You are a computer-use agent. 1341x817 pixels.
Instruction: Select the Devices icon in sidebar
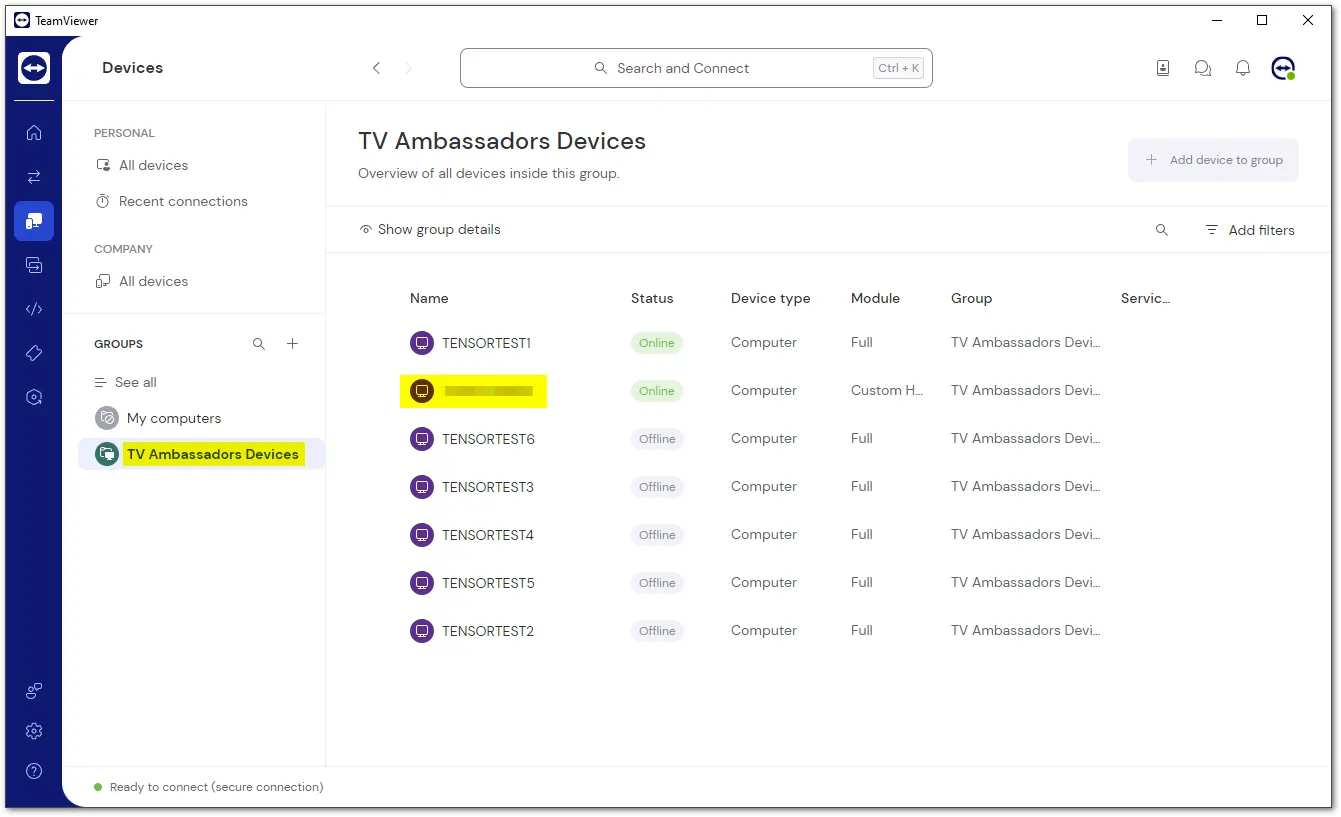[34, 221]
